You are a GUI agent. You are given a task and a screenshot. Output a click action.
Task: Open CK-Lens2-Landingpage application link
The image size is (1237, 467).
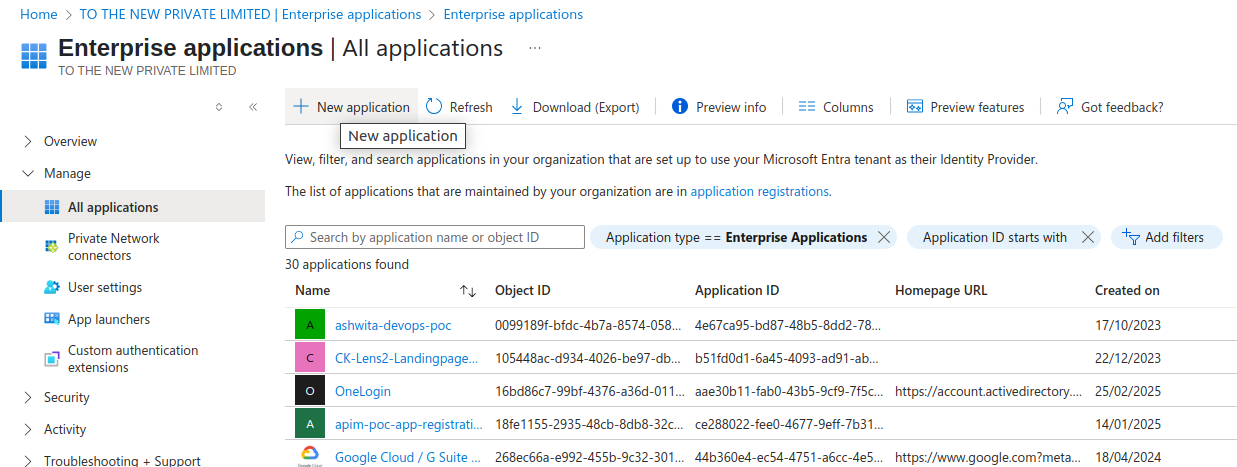(x=406, y=358)
